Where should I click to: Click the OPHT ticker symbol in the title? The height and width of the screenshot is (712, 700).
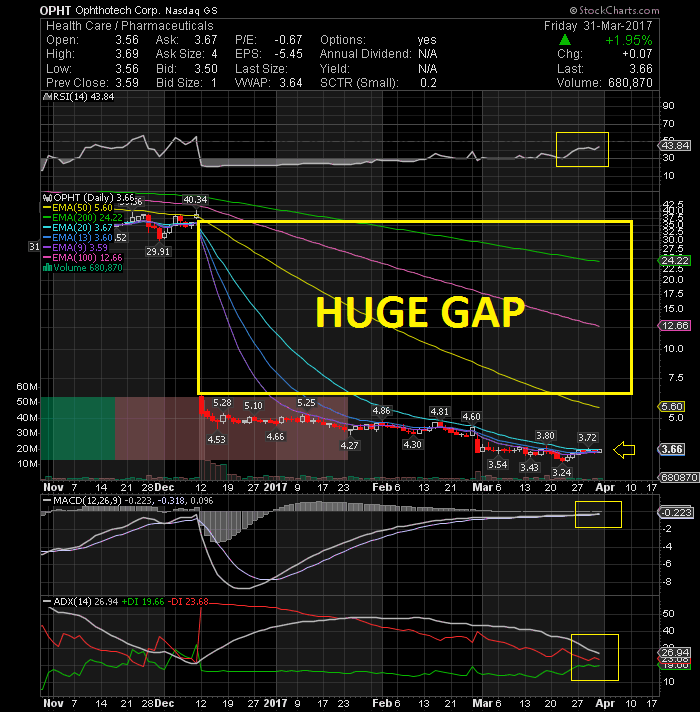(x=55, y=10)
